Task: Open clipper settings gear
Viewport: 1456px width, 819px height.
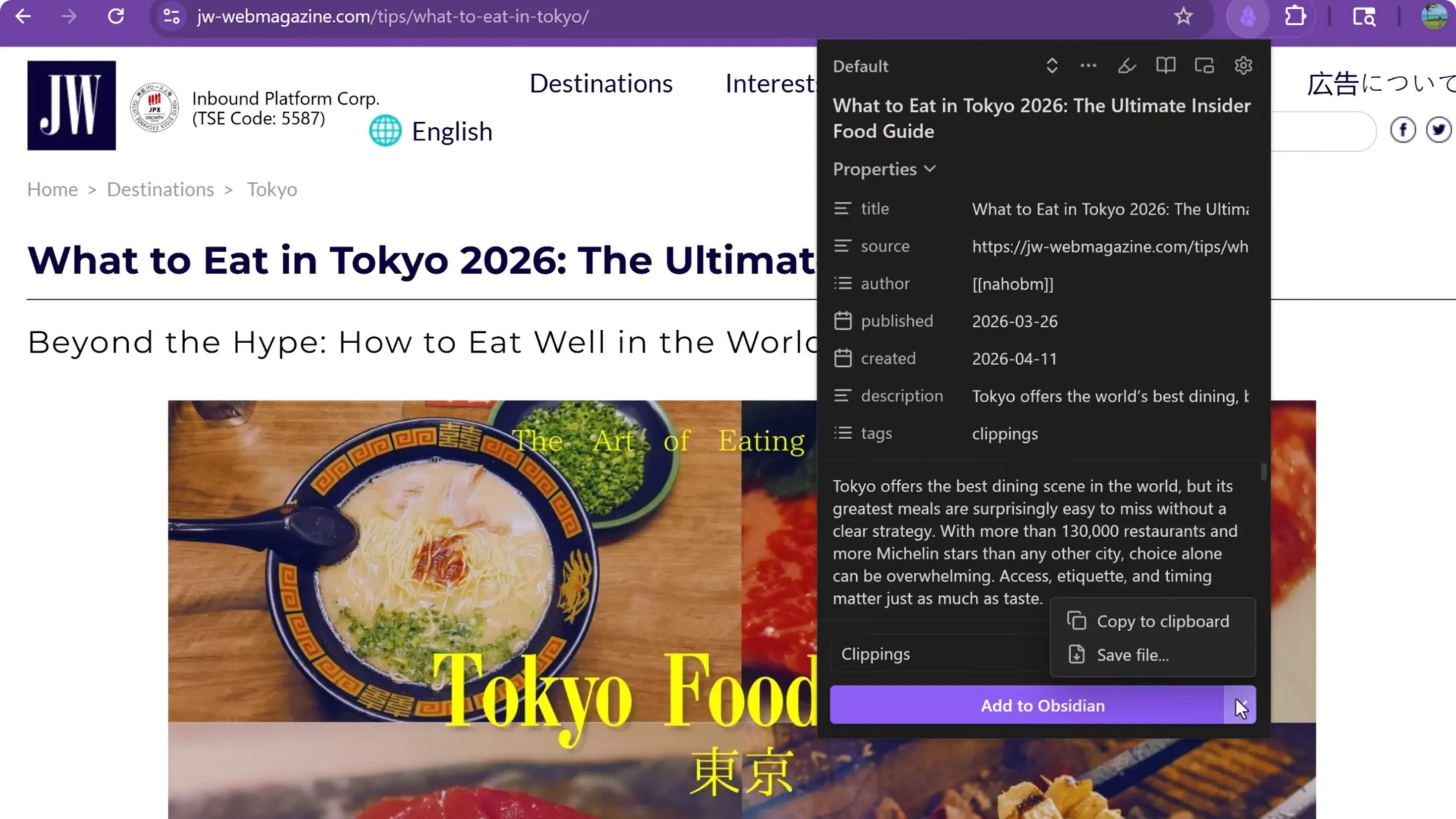Action: click(1243, 66)
